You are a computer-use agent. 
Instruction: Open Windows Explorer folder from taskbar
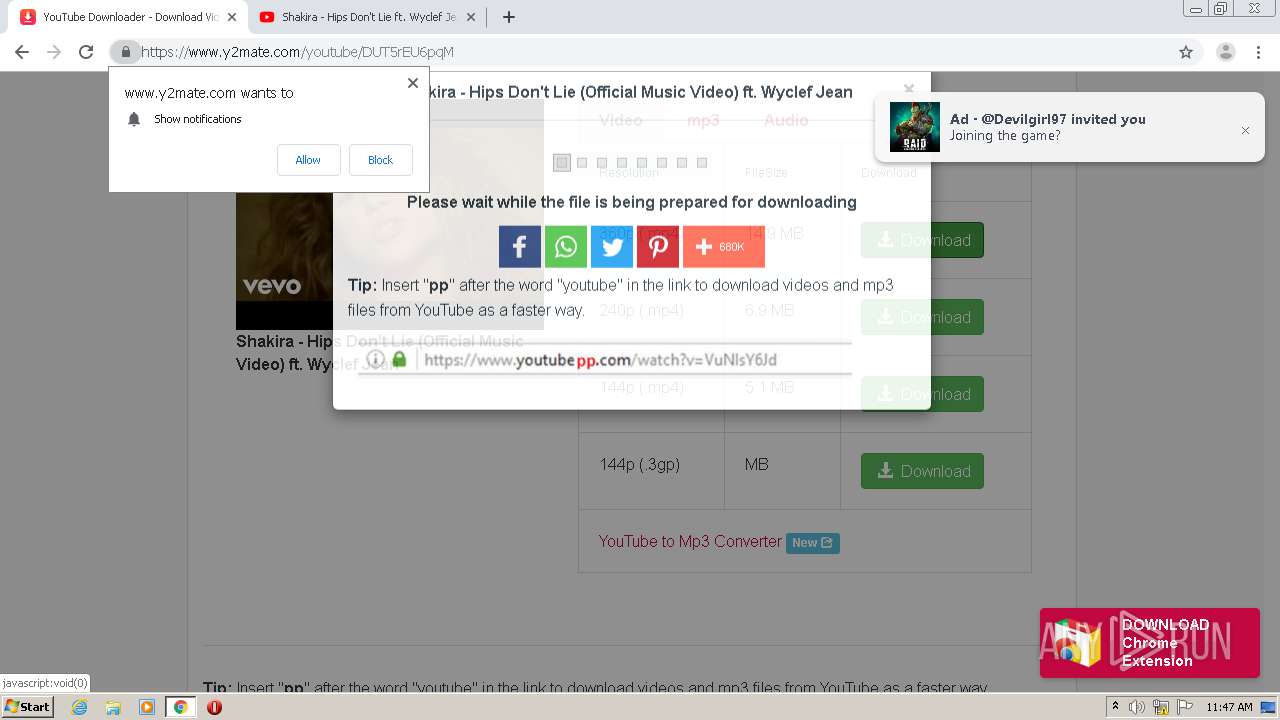pos(113,707)
